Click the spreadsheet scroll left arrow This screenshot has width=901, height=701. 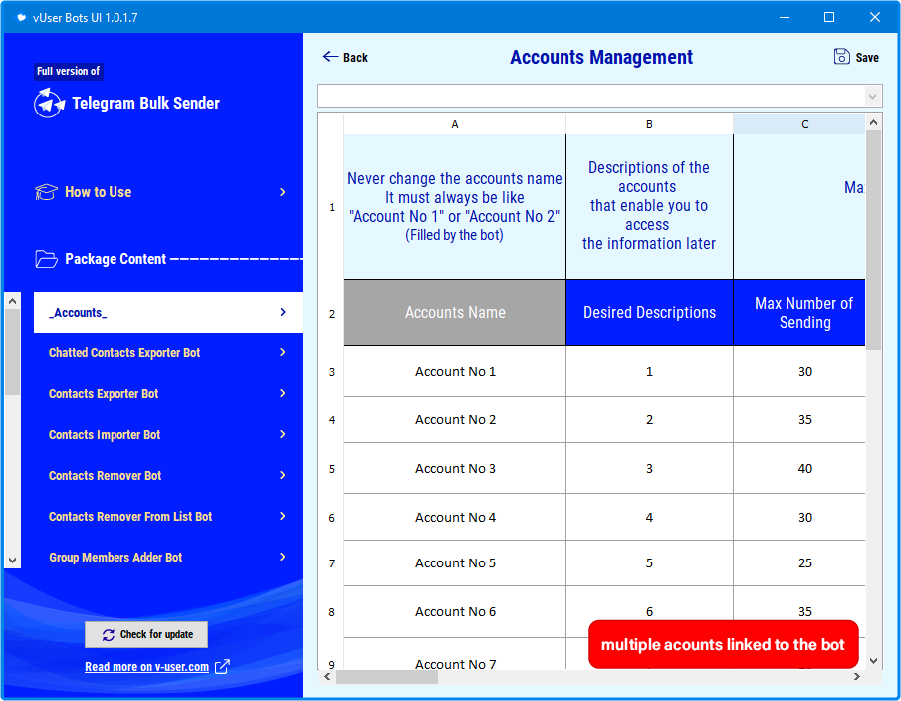point(327,677)
